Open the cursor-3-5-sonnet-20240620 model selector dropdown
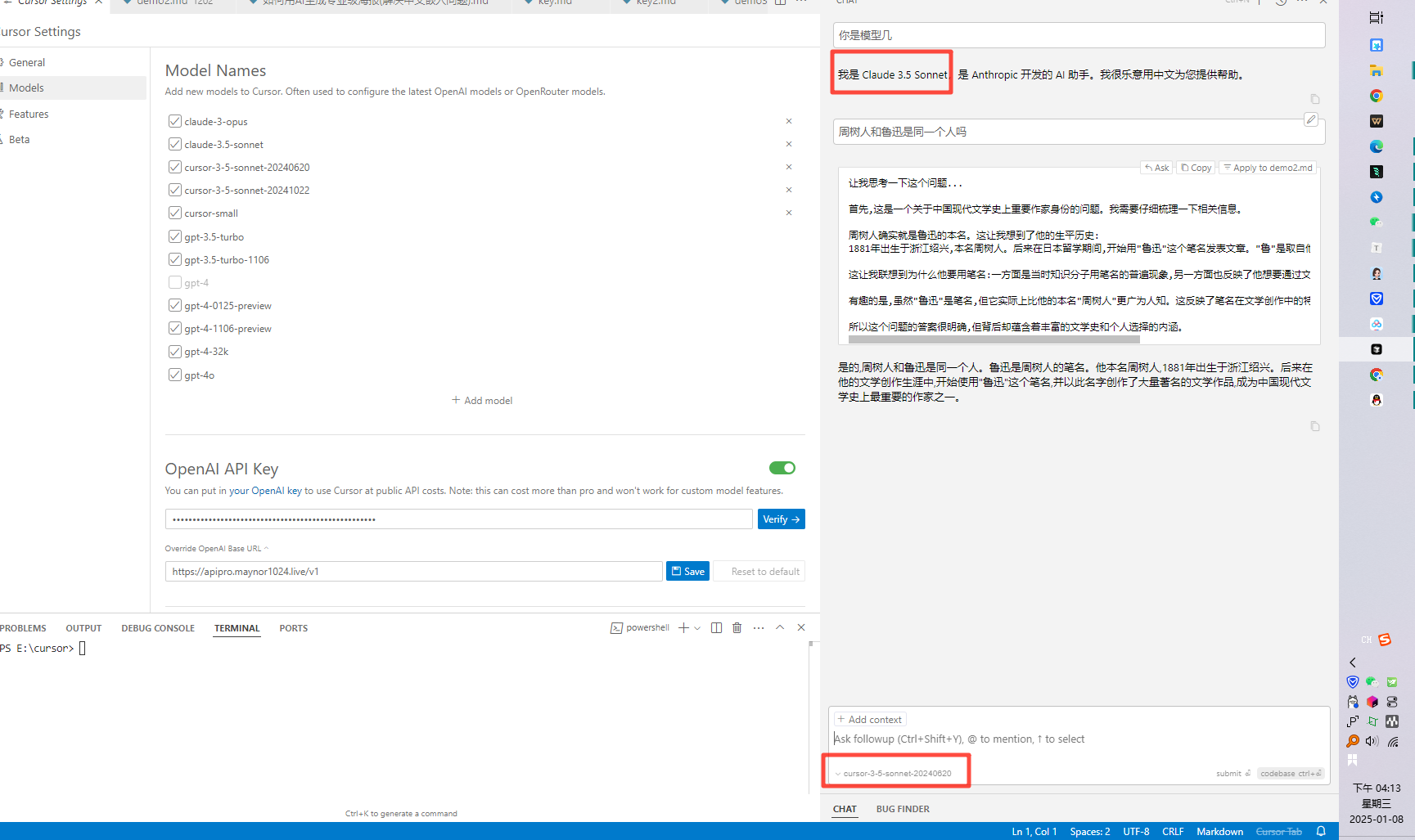1415x840 pixels. tap(893, 773)
